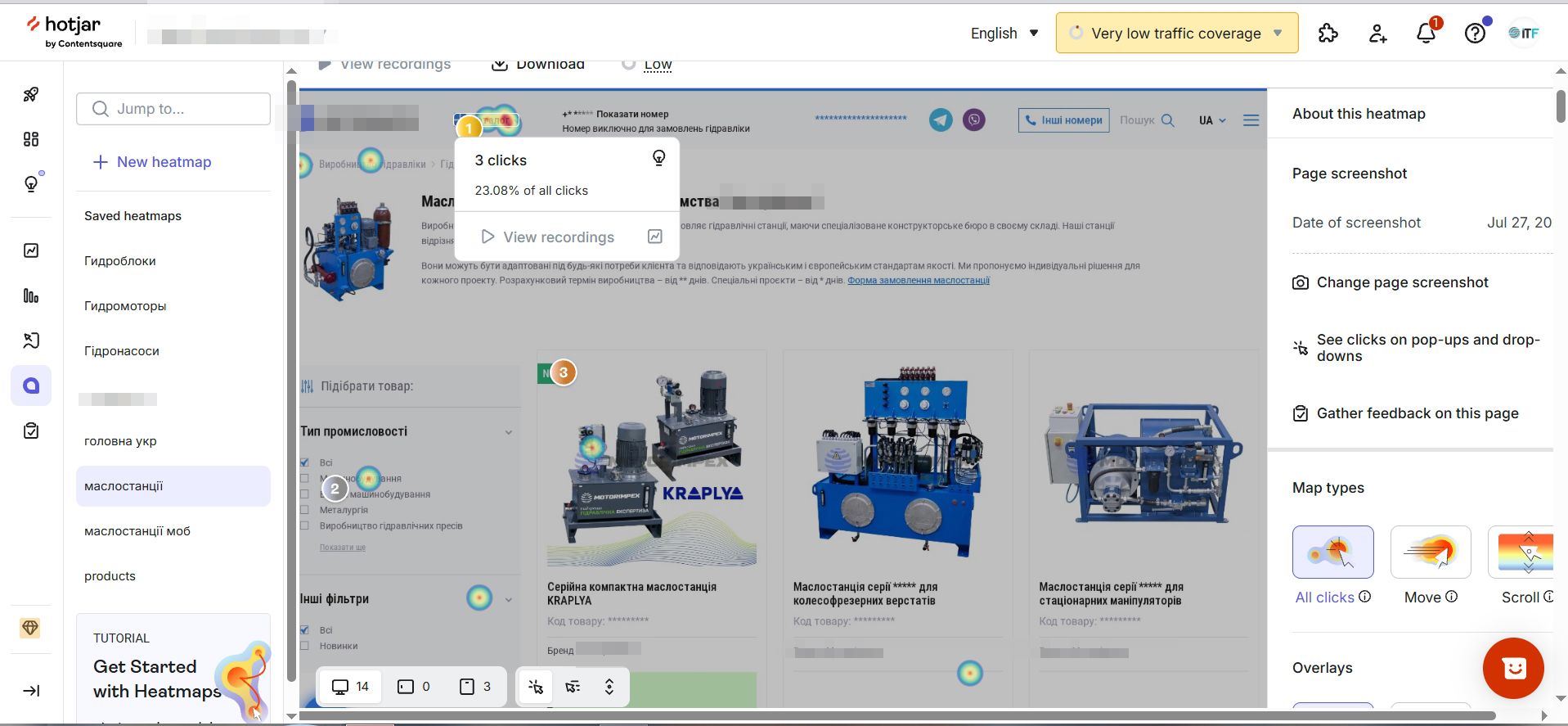Select the маслостанції saved heatmap

point(173,486)
